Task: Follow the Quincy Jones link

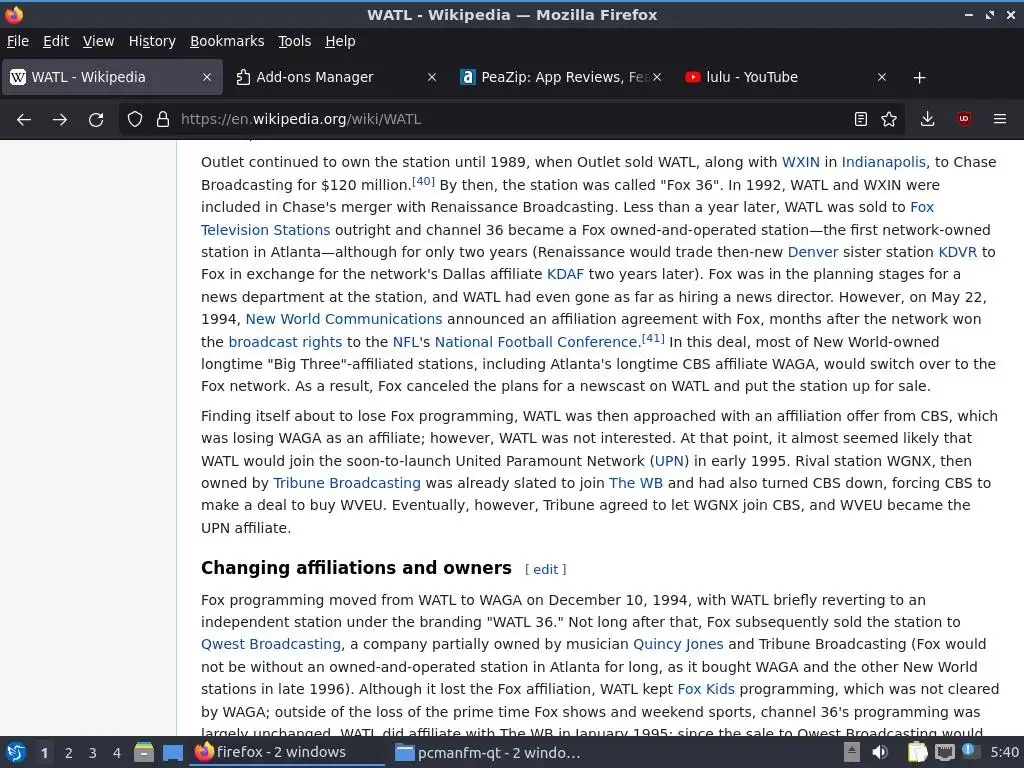Action: [678, 645]
